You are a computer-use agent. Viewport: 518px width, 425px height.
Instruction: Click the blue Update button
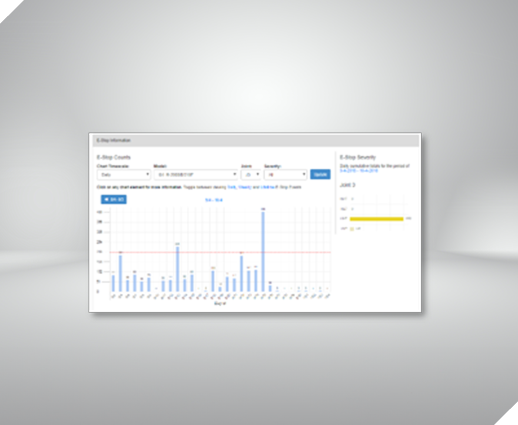[x=320, y=174]
